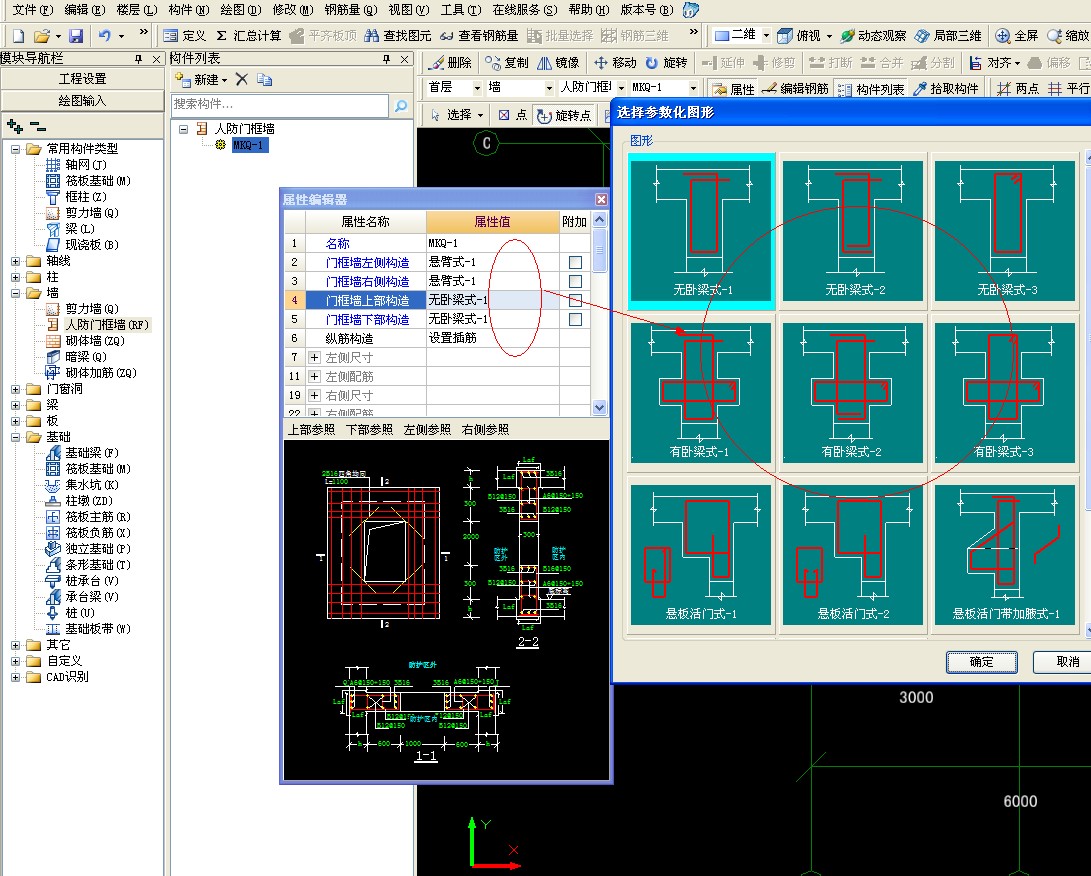Click delete X icon in component list
The width and height of the screenshot is (1091, 876).
pyautogui.click(x=241, y=79)
